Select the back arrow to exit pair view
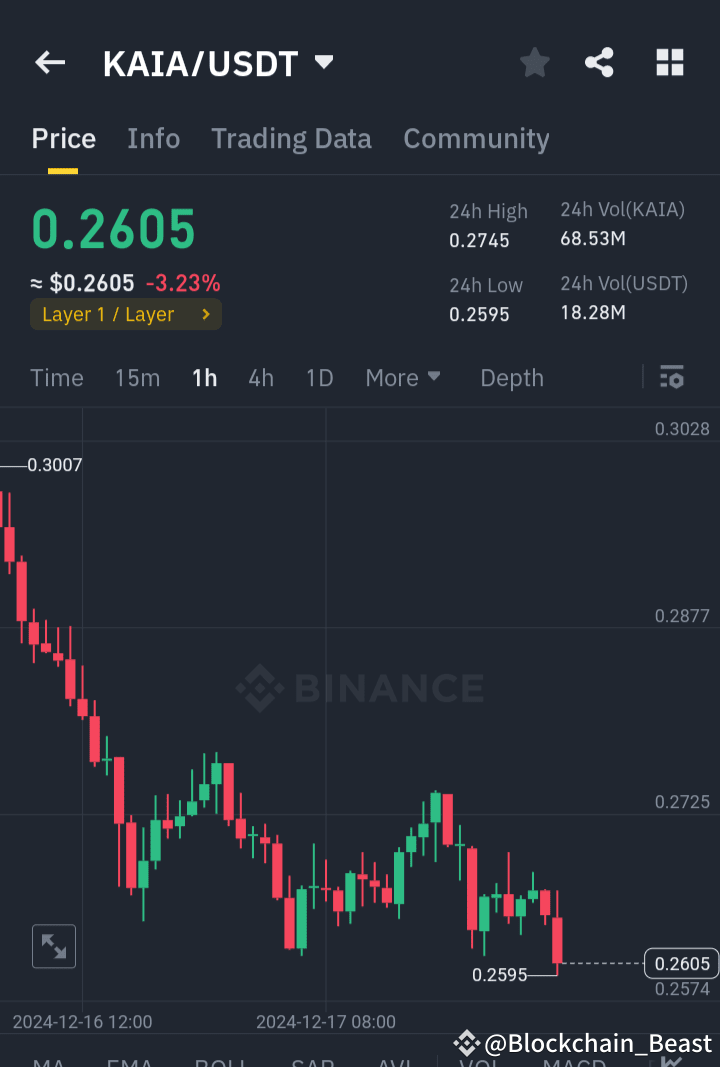 pos(49,62)
